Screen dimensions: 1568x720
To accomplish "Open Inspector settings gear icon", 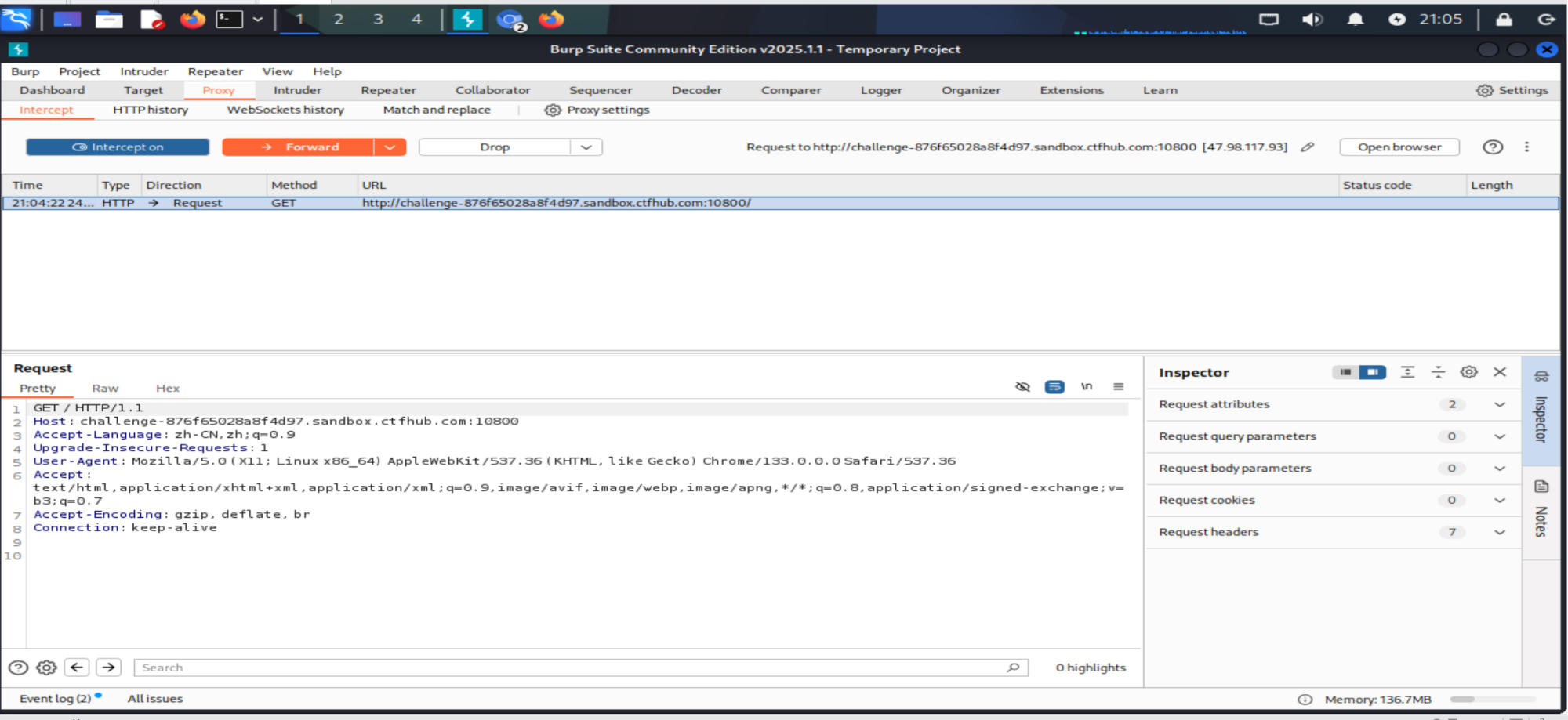I will pyautogui.click(x=1468, y=372).
